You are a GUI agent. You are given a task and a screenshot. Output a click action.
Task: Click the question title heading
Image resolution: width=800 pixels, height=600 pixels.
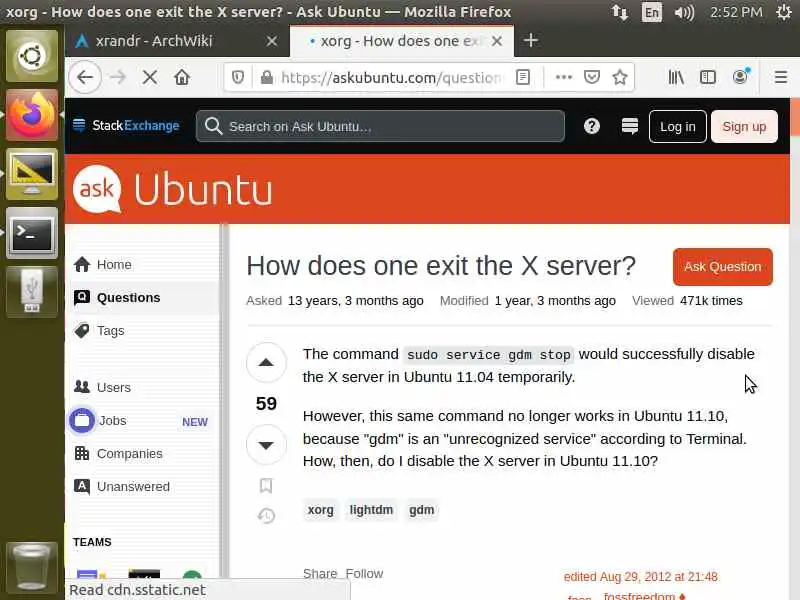coord(441,266)
